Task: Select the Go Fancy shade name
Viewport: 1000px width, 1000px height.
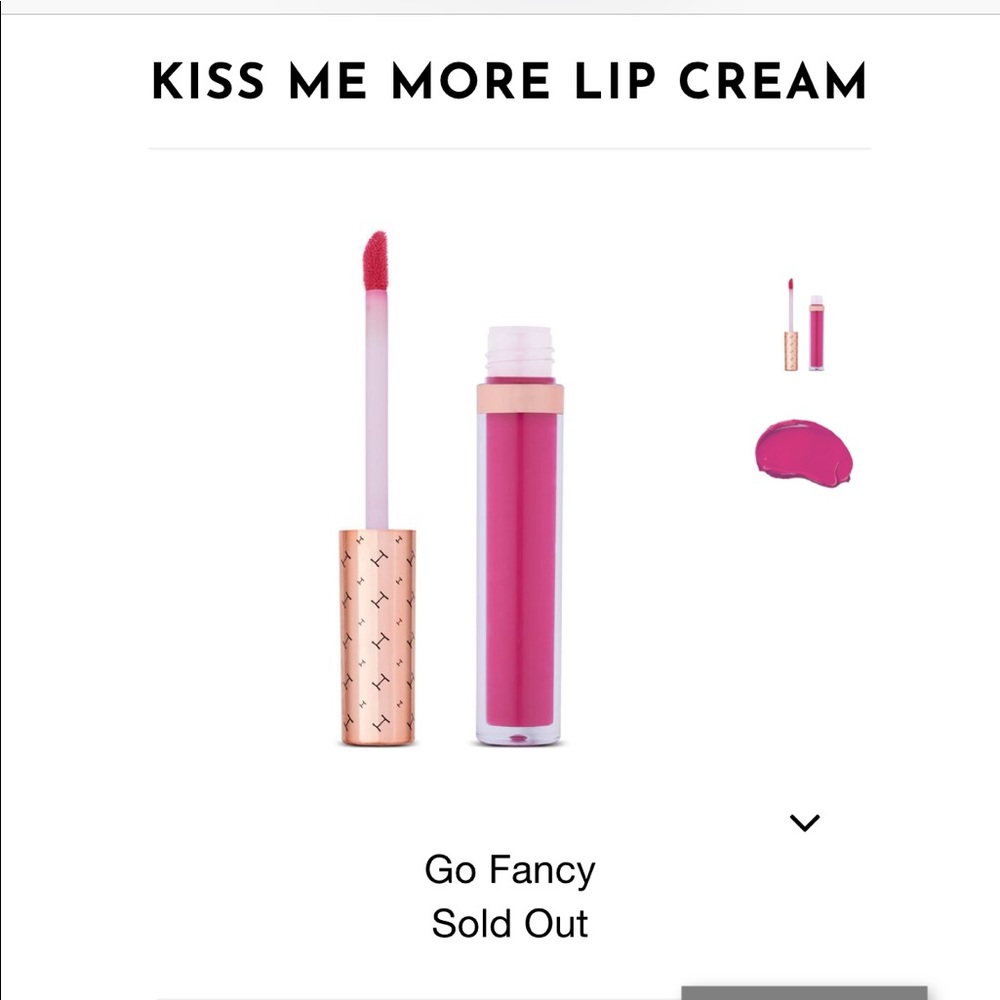Action: click(511, 869)
